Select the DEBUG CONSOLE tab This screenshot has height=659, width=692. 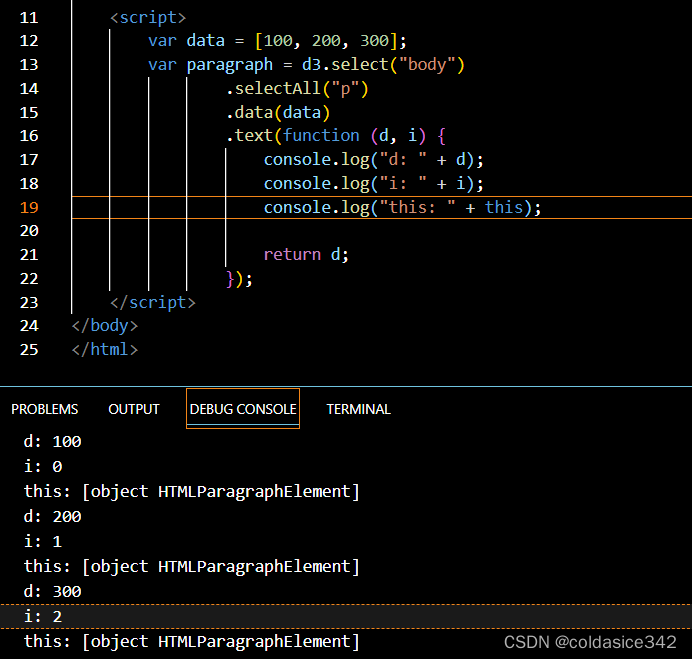tap(243, 409)
